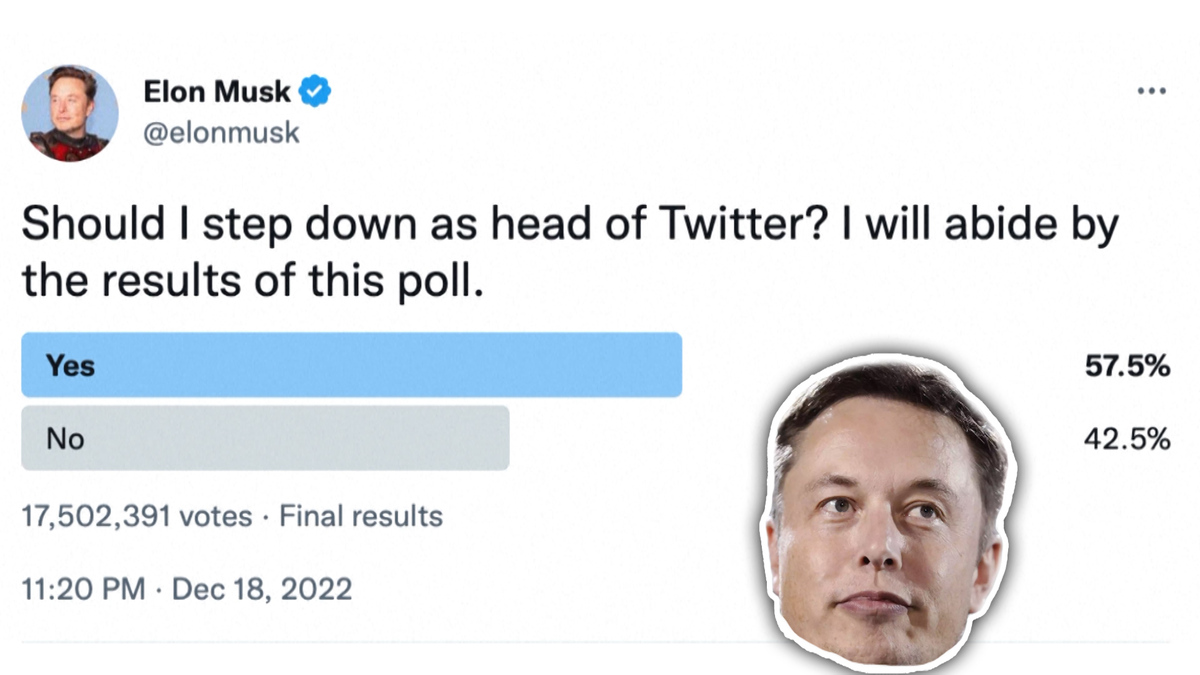1200x675 pixels.
Task: Click the 57.5% result percentage
Action: [x=1127, y=366]
